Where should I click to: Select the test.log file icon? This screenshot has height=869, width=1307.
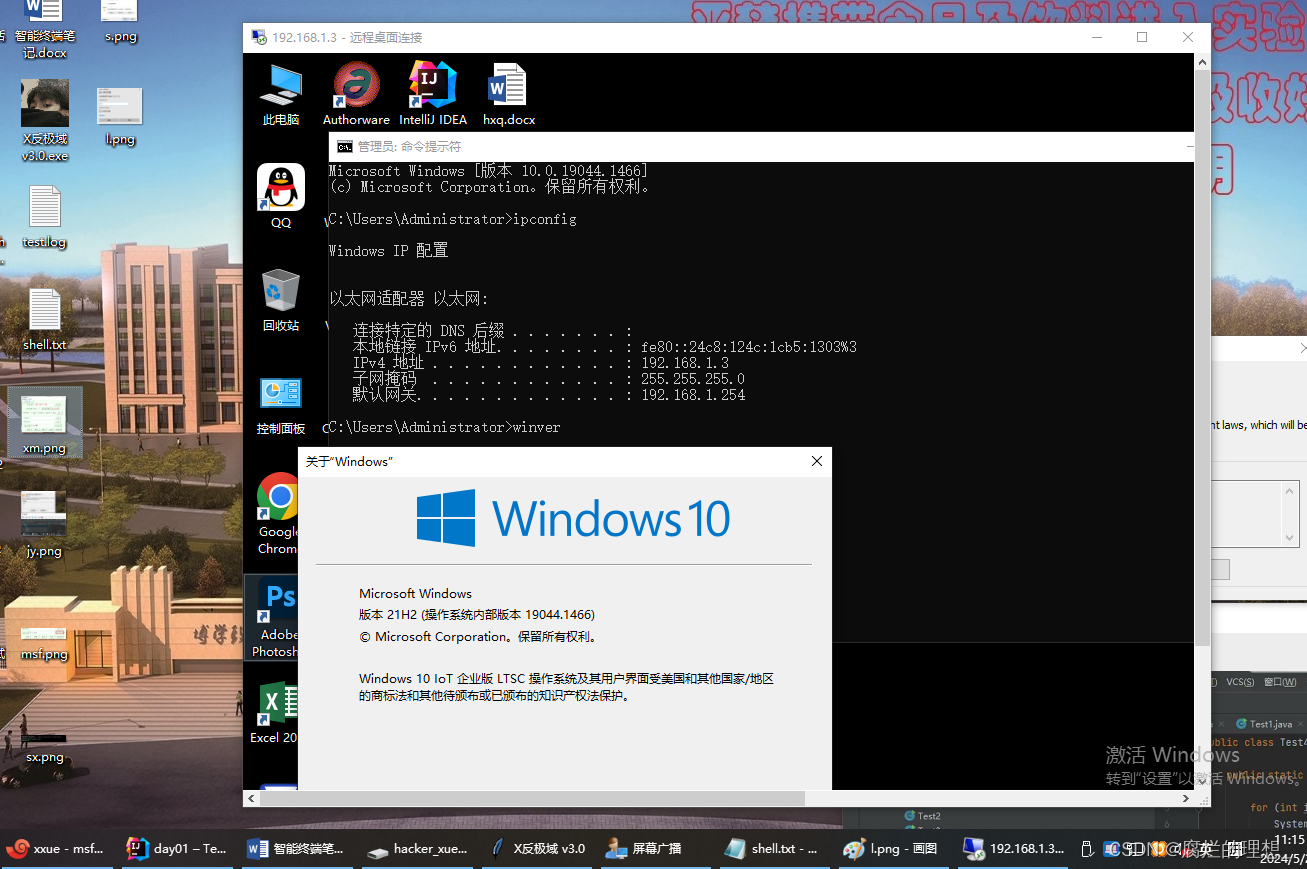click(45, 217)
